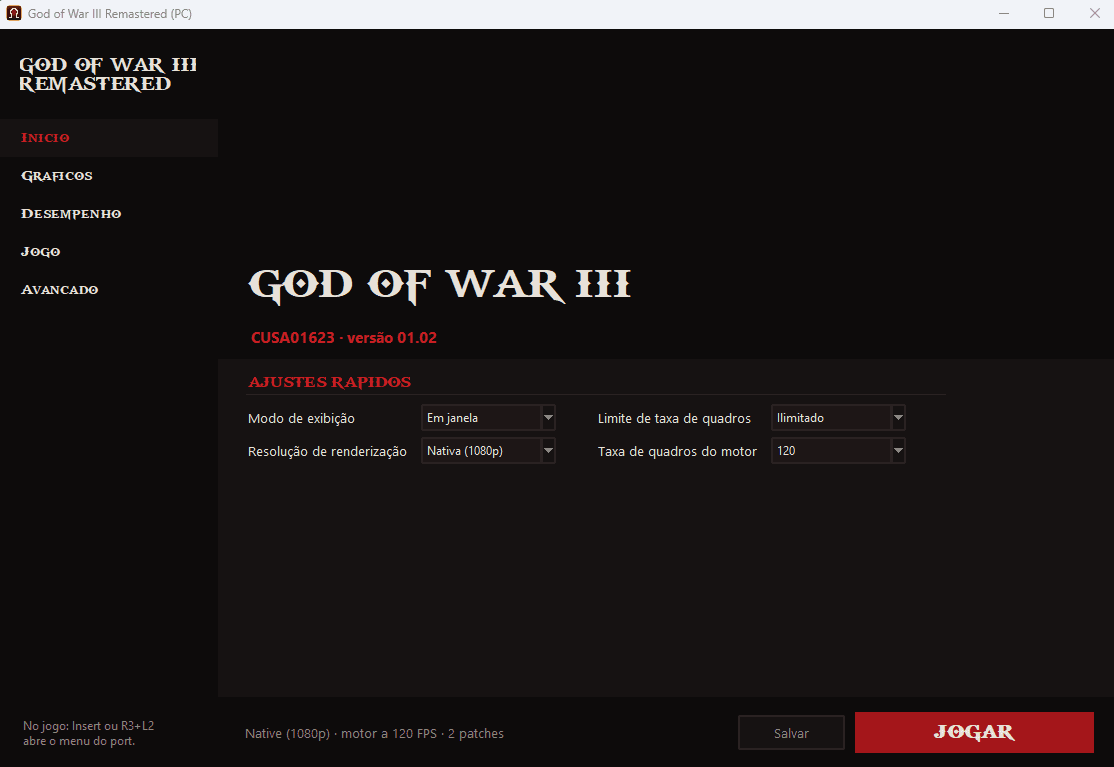Expand the Limite de taxa de quadros dropdown

(x=838, y=418)
